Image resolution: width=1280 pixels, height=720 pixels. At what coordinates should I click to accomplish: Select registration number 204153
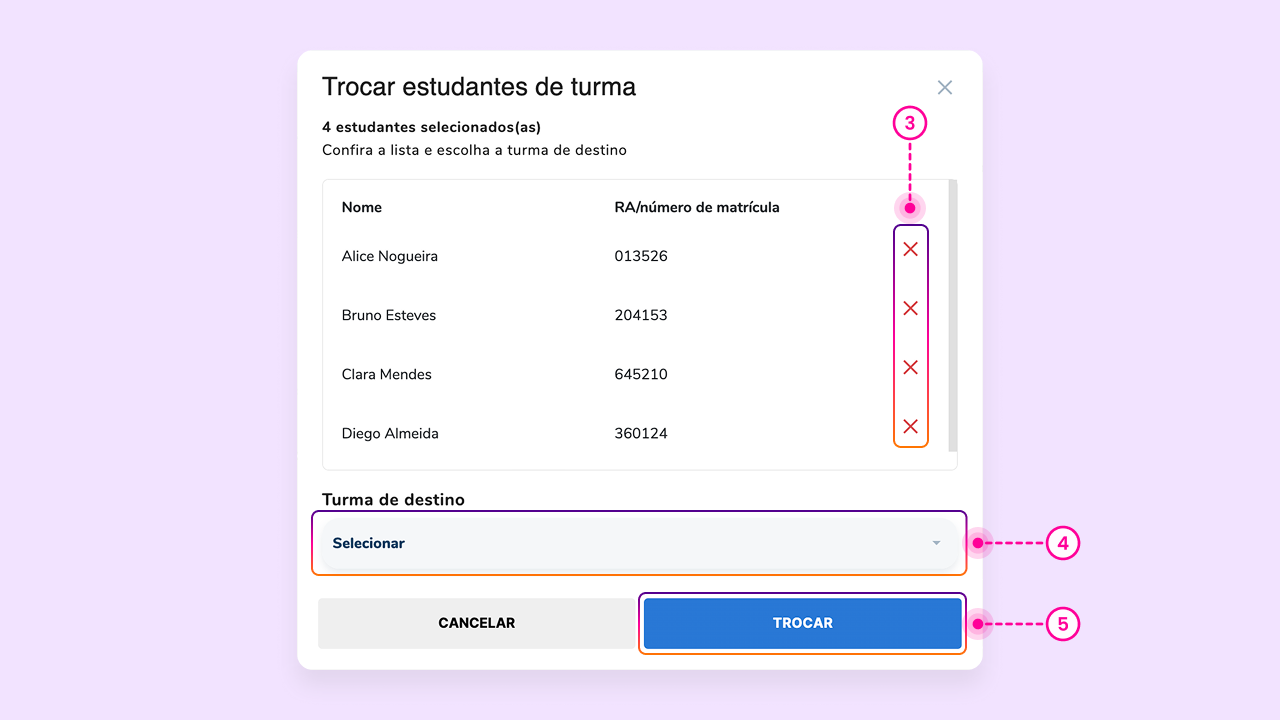click(x=641, y=315)
